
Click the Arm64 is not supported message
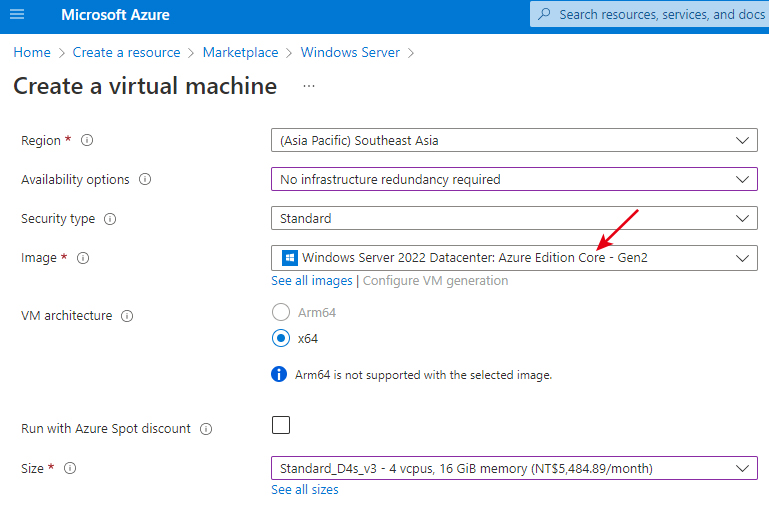(424, 375)
